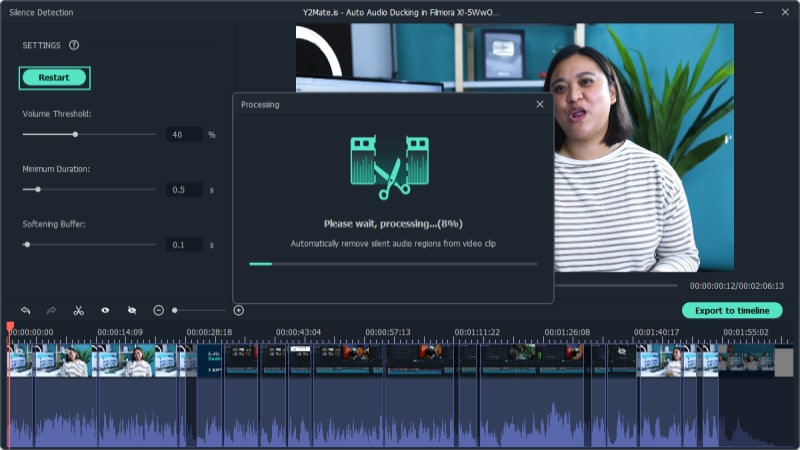Click timeline ruler at 00:01:26:08
This screenshot has height=450, width=800.
567,332
